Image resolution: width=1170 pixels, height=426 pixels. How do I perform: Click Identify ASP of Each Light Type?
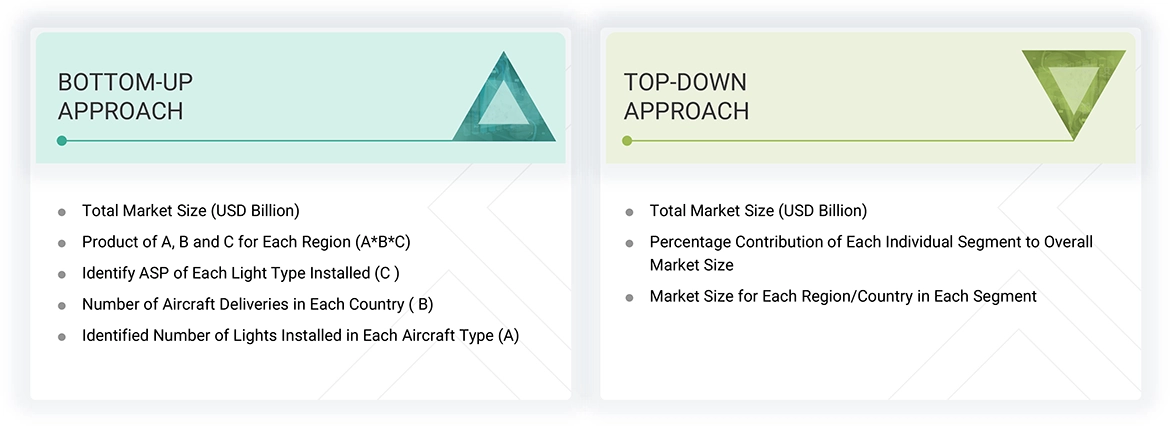[240, 273]
